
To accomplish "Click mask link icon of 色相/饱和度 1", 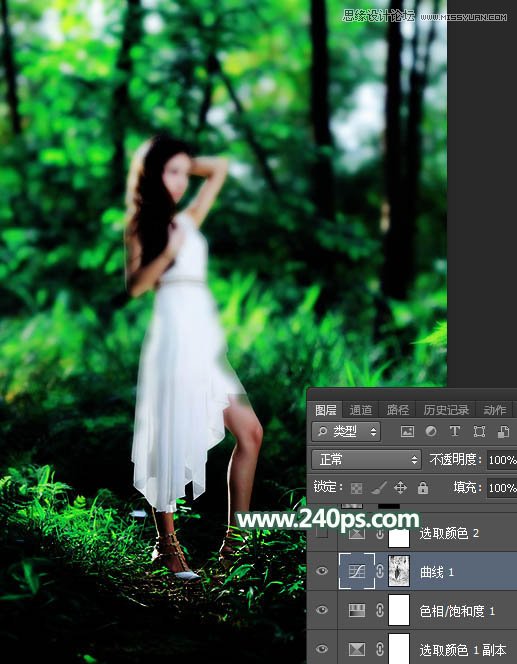I will (x=380, y=610).
